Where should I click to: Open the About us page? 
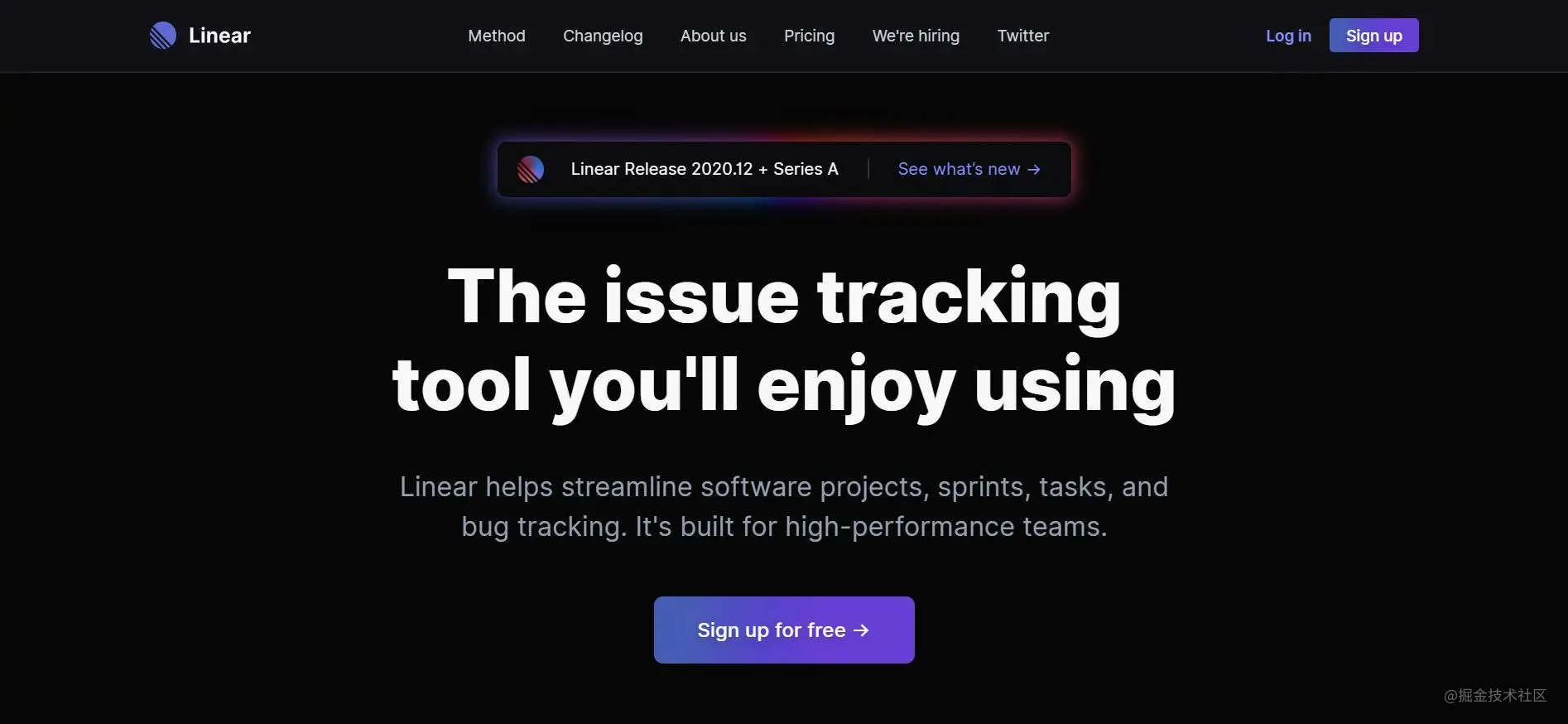[714, 36]
